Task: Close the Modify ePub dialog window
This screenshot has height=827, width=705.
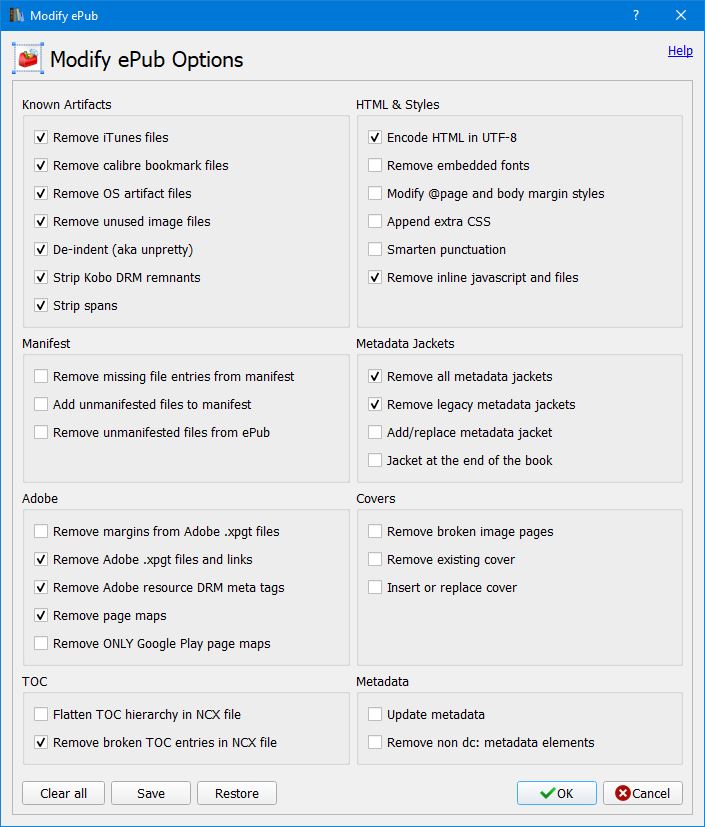Action: coord(681,15)
